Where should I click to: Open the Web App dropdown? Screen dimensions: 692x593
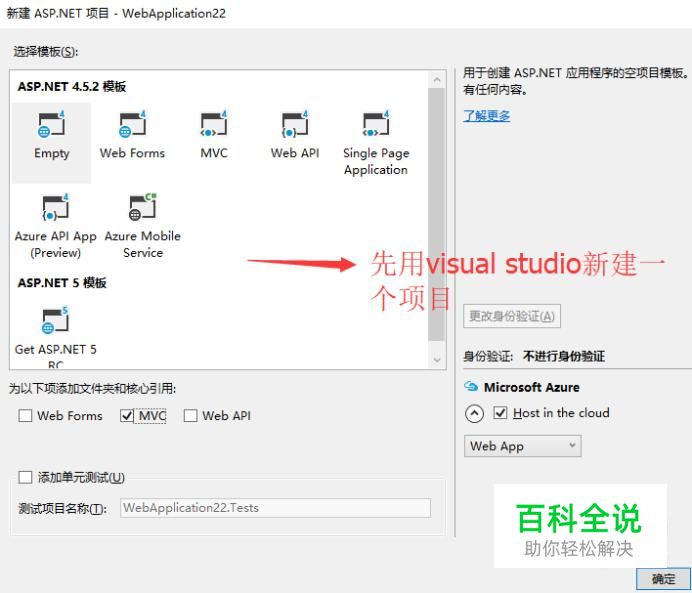click(523, 446)
